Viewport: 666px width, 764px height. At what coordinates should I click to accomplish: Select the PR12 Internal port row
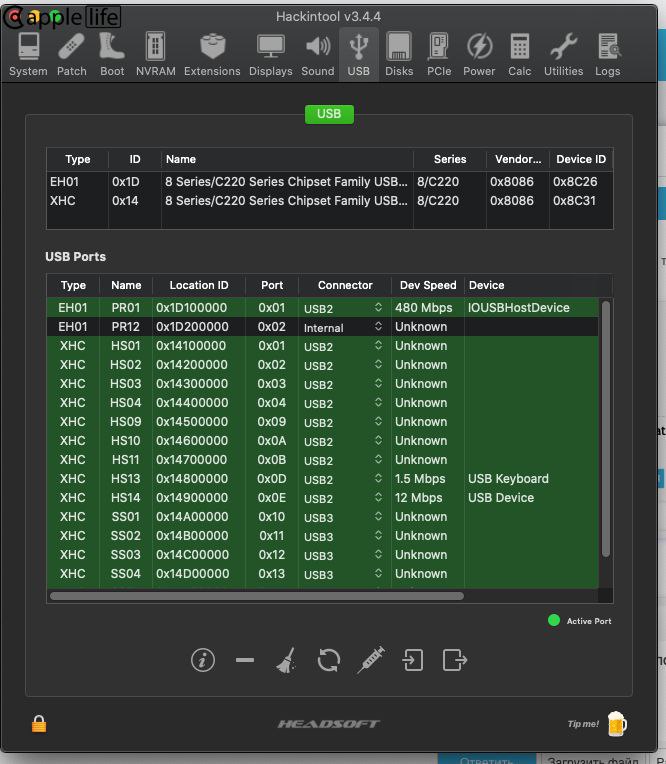[x=323, y=327]
